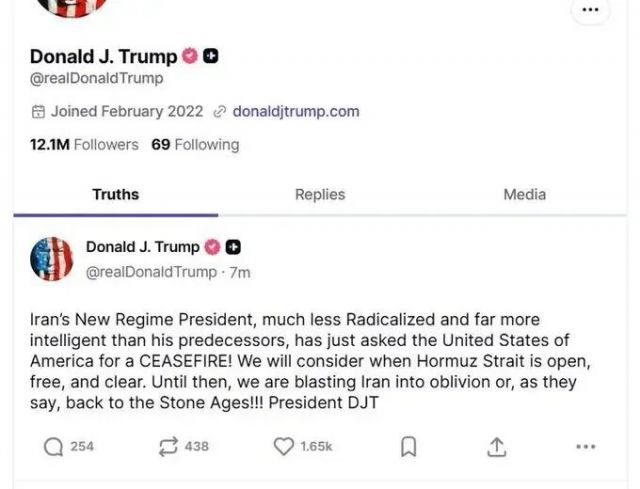Screen dimensions: 640x489
Task: Open post options three-dot menu
Action: (586, 447)
